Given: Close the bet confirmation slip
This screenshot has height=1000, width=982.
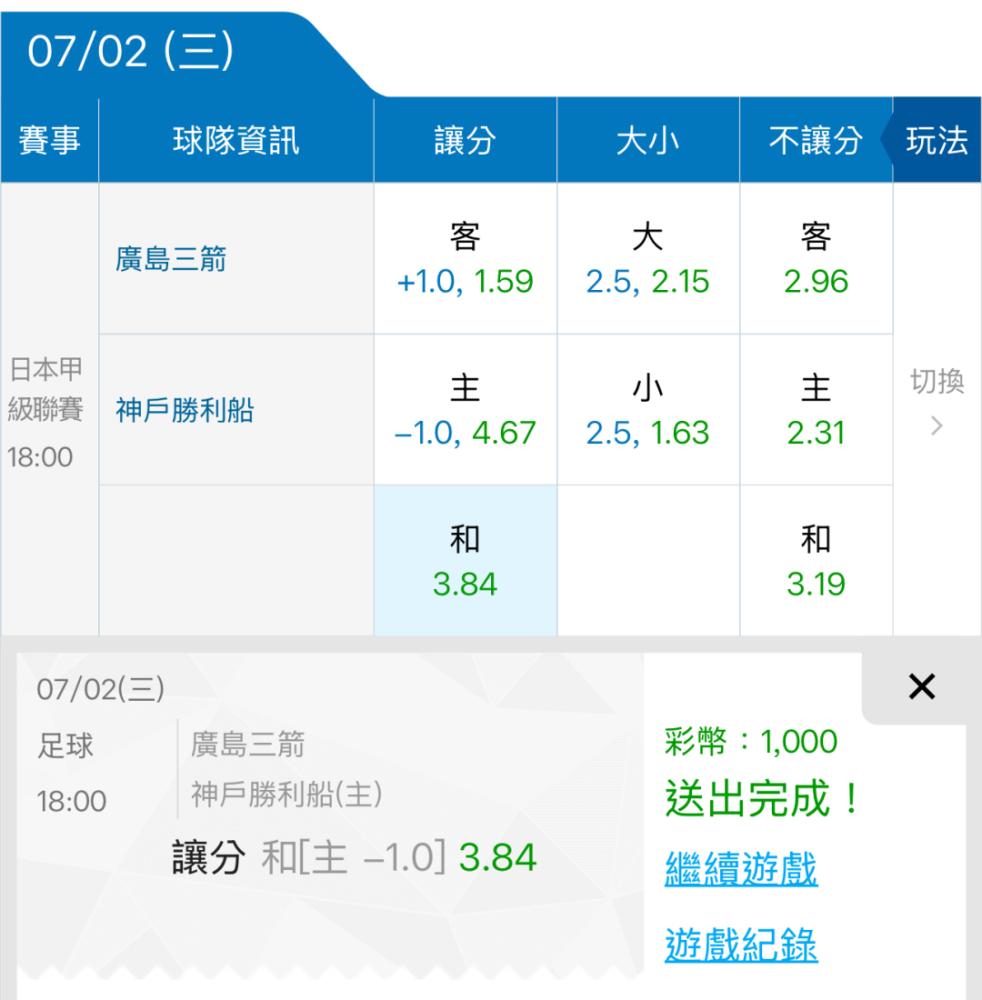Looking at the screenshot, I should [x=921, y=687].
